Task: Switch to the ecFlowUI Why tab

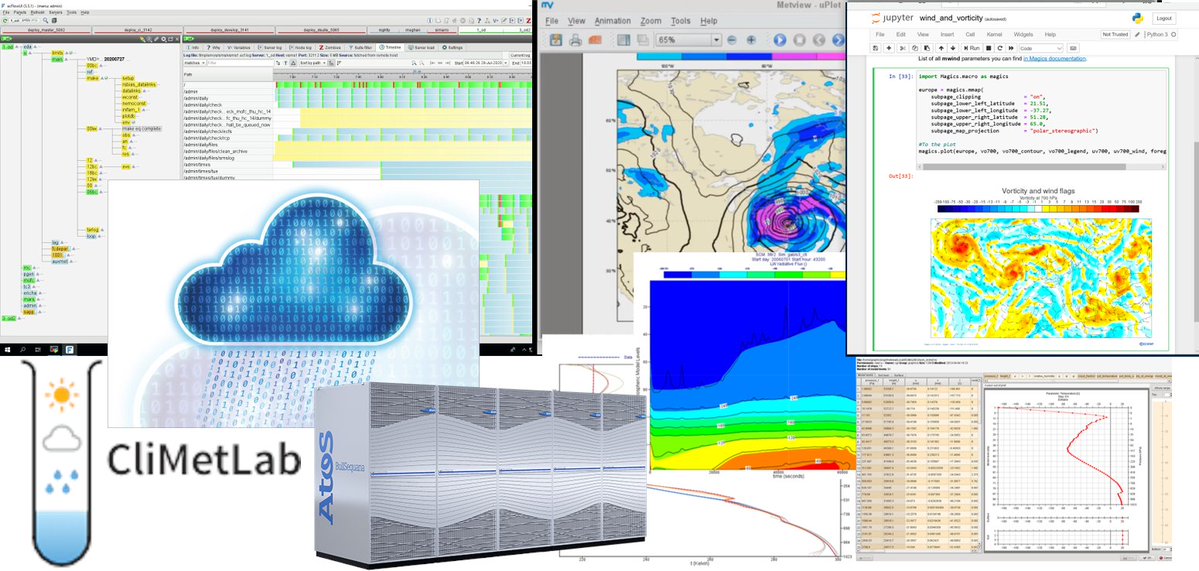Action: pos(212,47)
